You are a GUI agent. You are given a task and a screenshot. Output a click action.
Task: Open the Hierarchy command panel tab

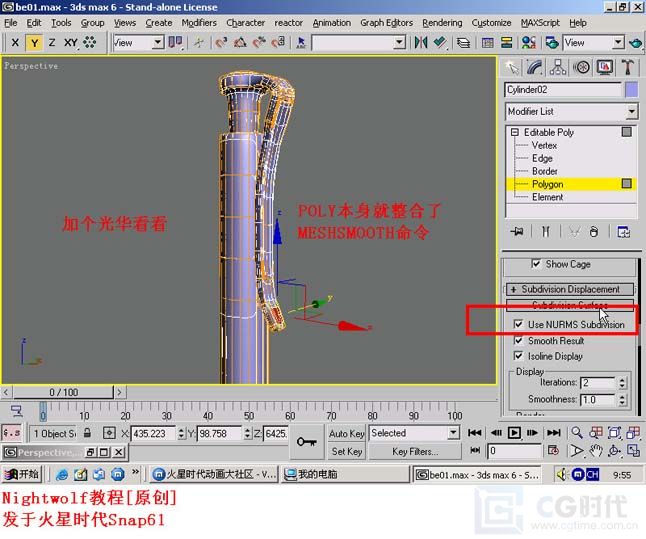(558, 67)
